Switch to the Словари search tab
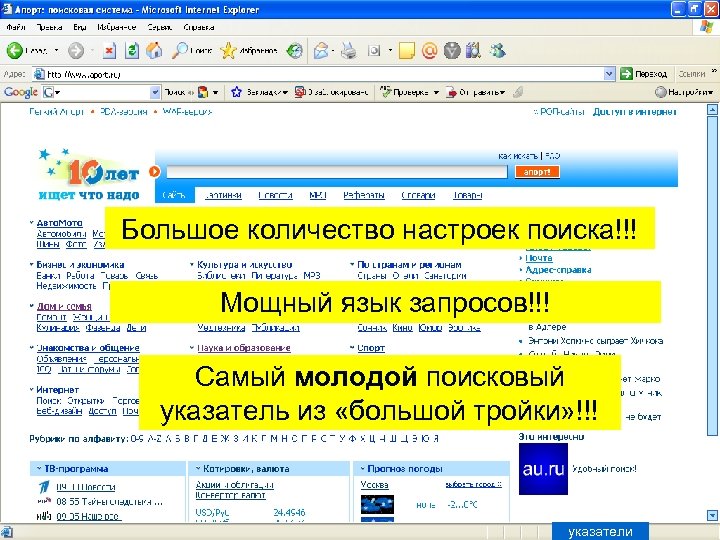This screenshot has width=720, height=540. [x=418, y=195]
